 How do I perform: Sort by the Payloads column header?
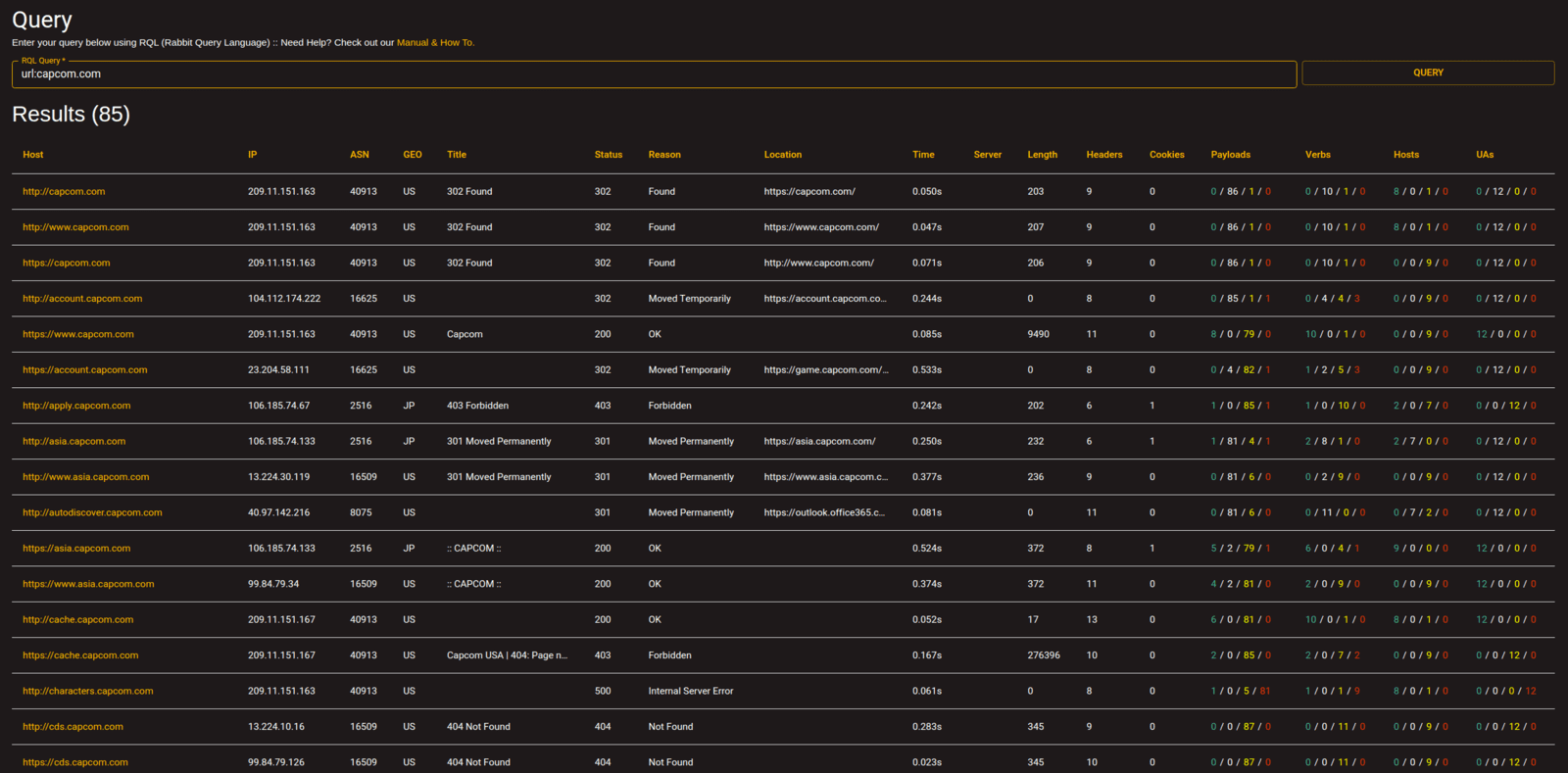coord(1231,155)
